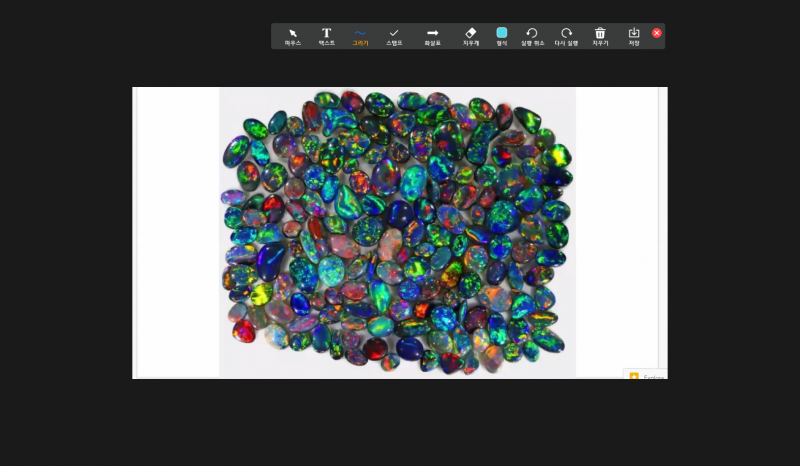
Task: Click the dark background below the slide
Action: pyautogui.click(x=400, y=422)
